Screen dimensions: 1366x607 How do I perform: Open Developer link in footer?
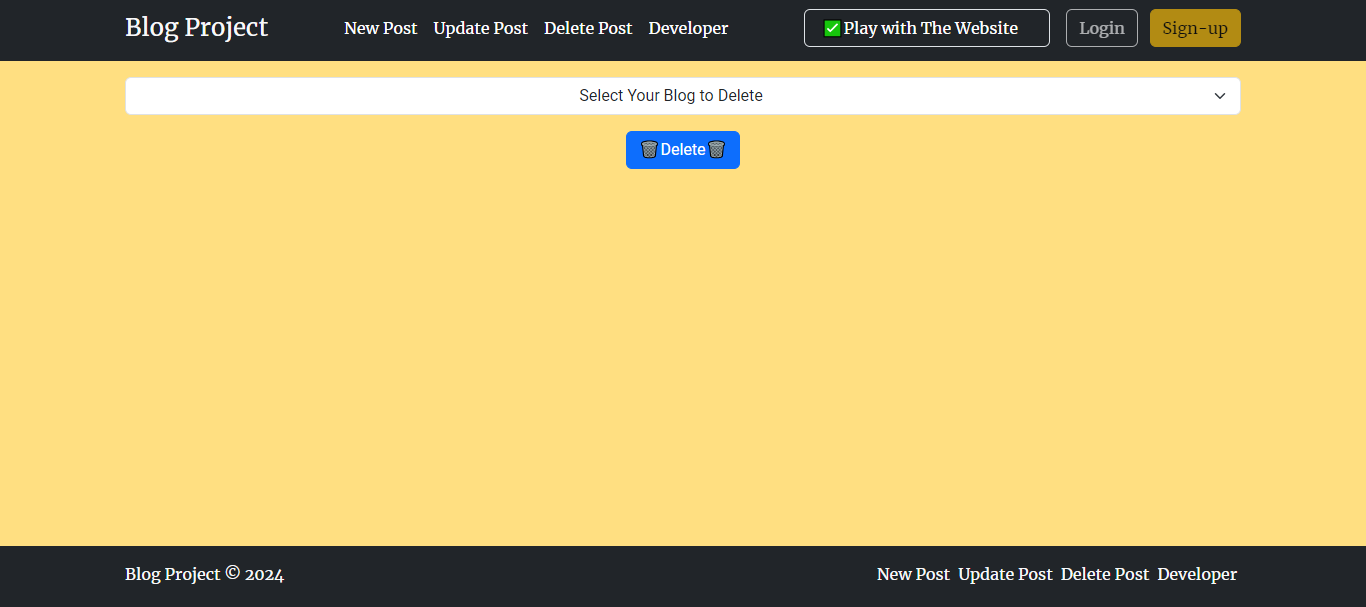tap(1197, 574)
